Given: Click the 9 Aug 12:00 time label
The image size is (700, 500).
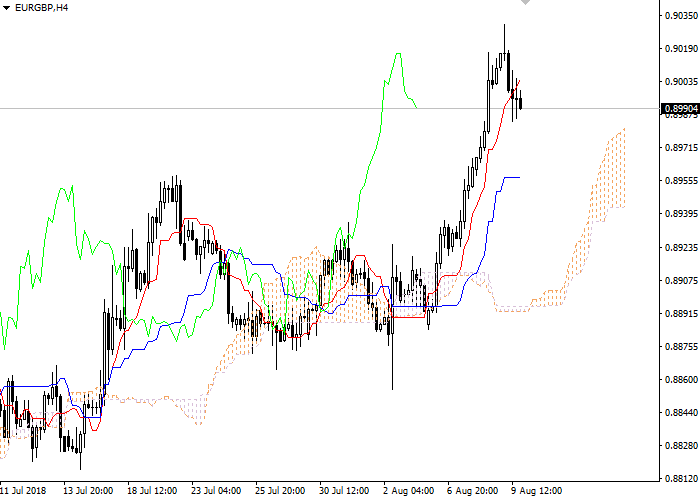Looking at the screenshot, I should [537, 491].
